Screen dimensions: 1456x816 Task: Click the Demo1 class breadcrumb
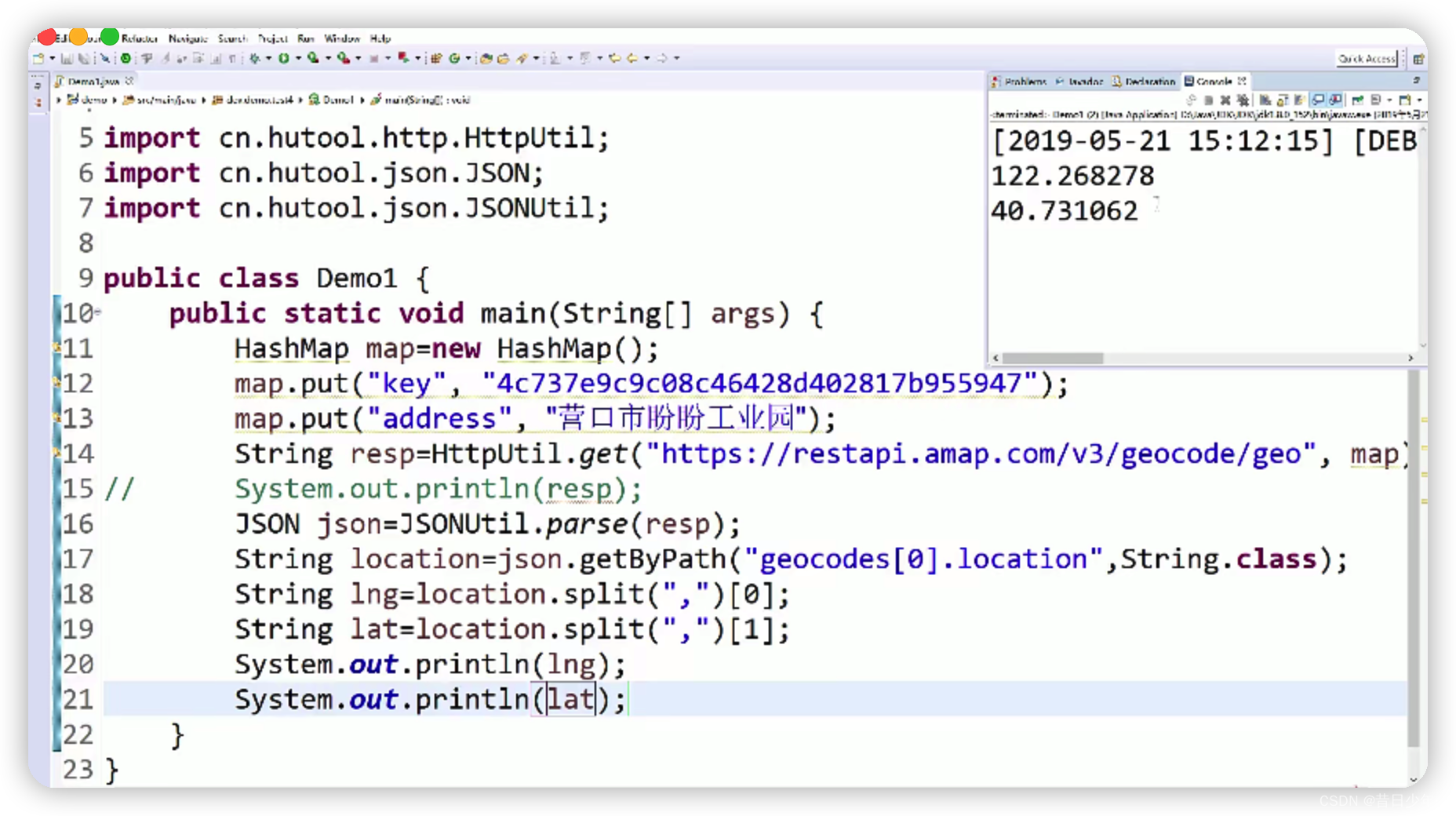(332, 100)
